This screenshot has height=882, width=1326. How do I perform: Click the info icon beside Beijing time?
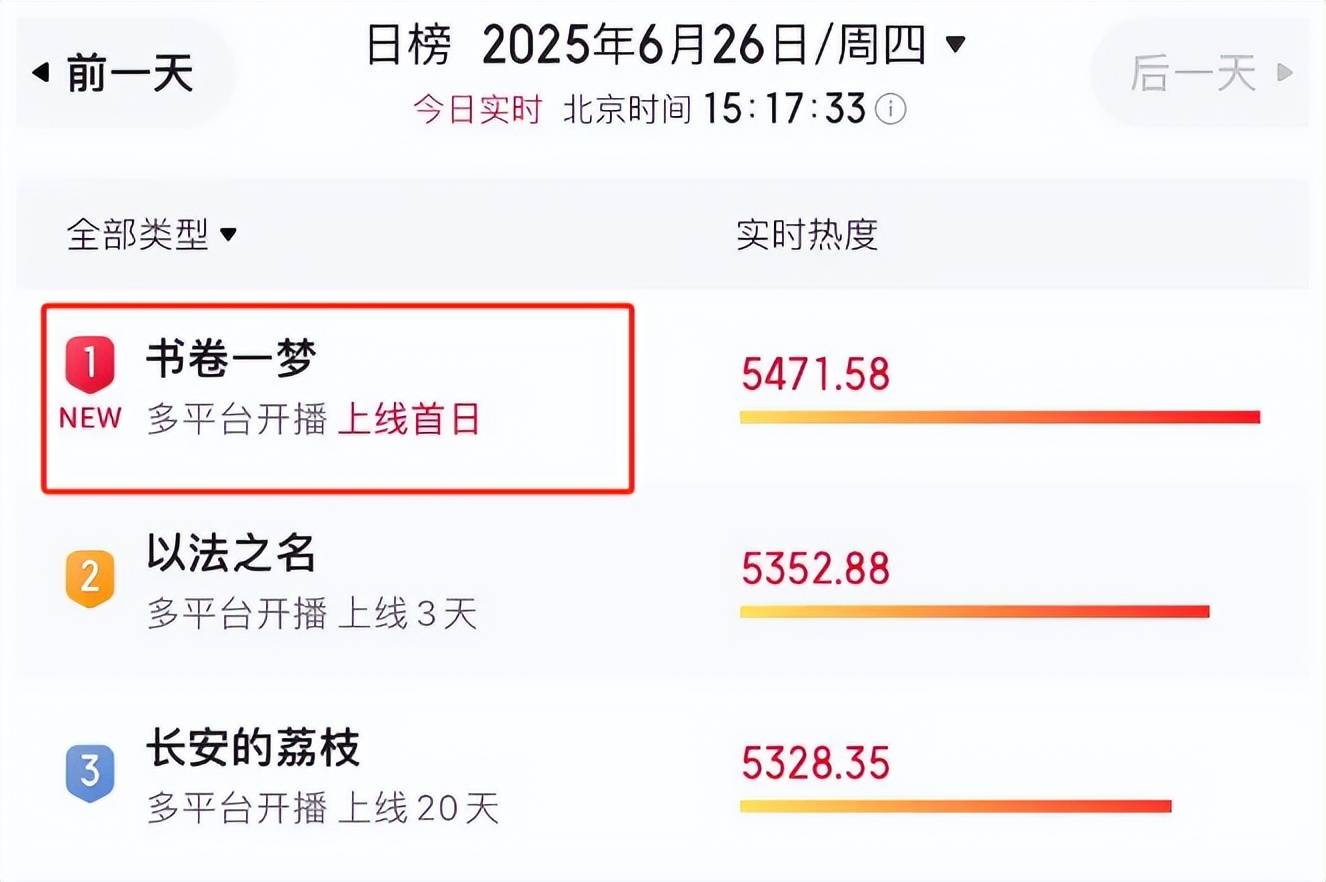pos(891,108)
